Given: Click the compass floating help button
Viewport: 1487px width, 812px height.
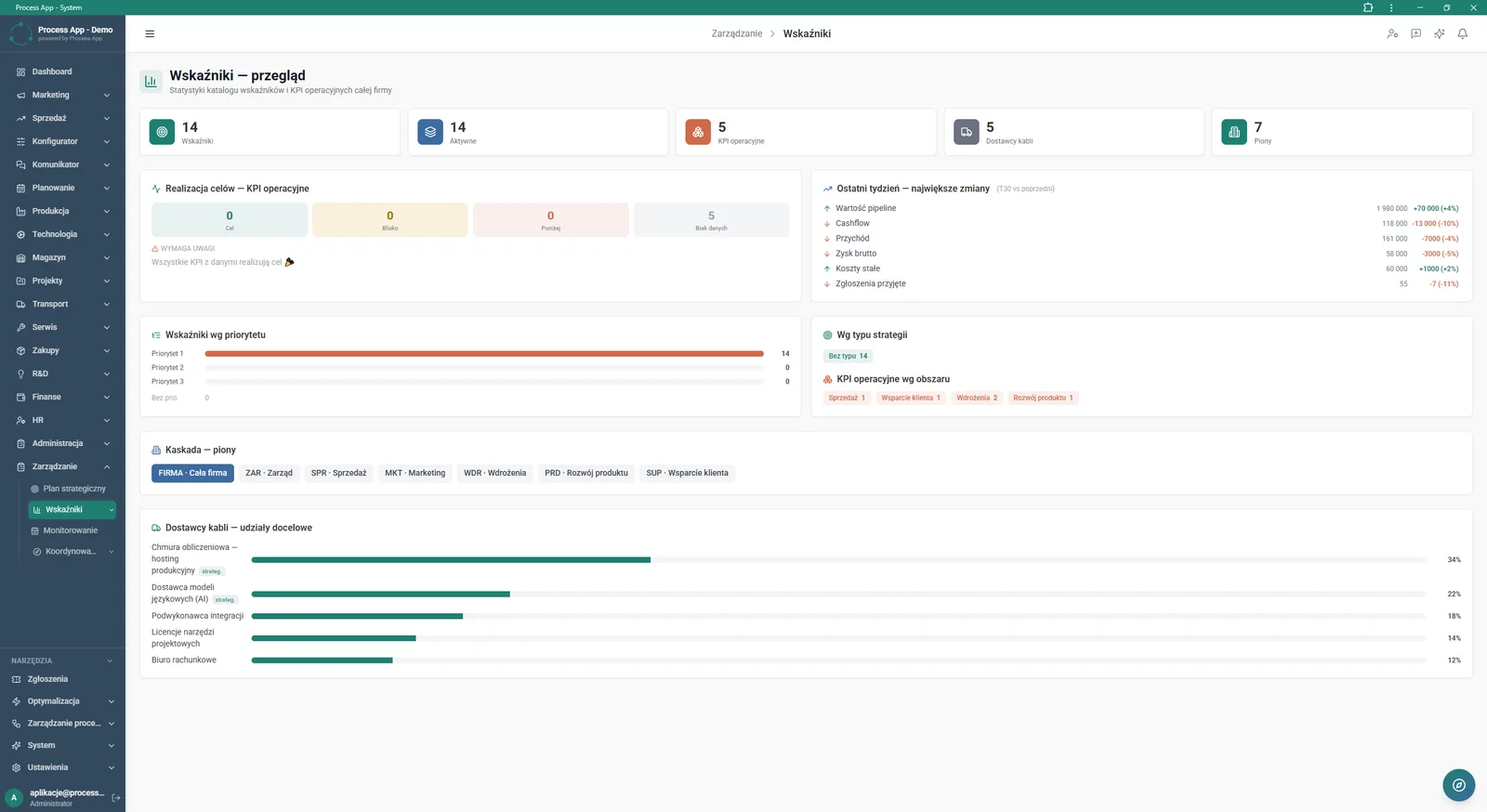Looking at the screenshot, I should pos(1458,785).
